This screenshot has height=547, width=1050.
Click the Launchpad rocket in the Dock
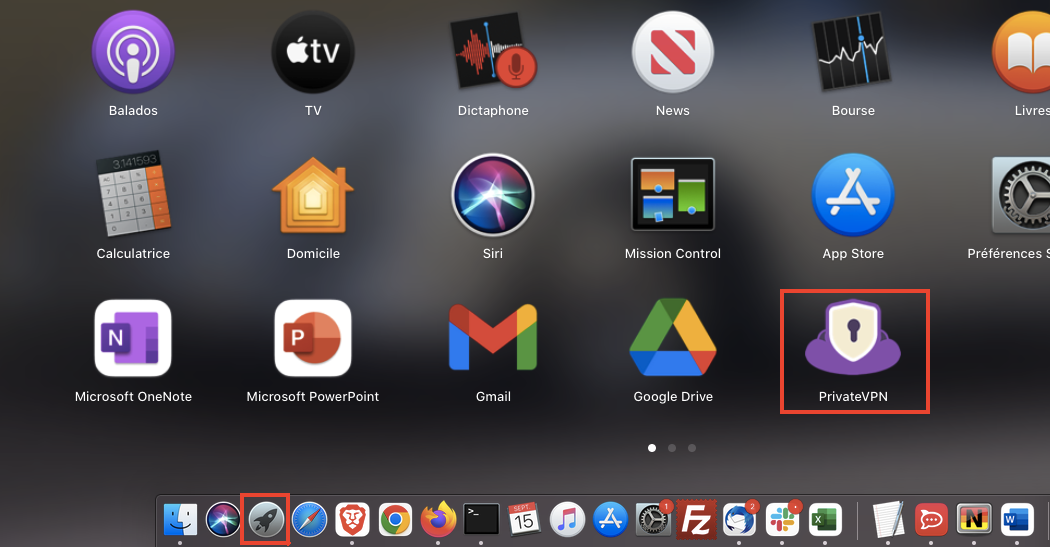point(265,520)
